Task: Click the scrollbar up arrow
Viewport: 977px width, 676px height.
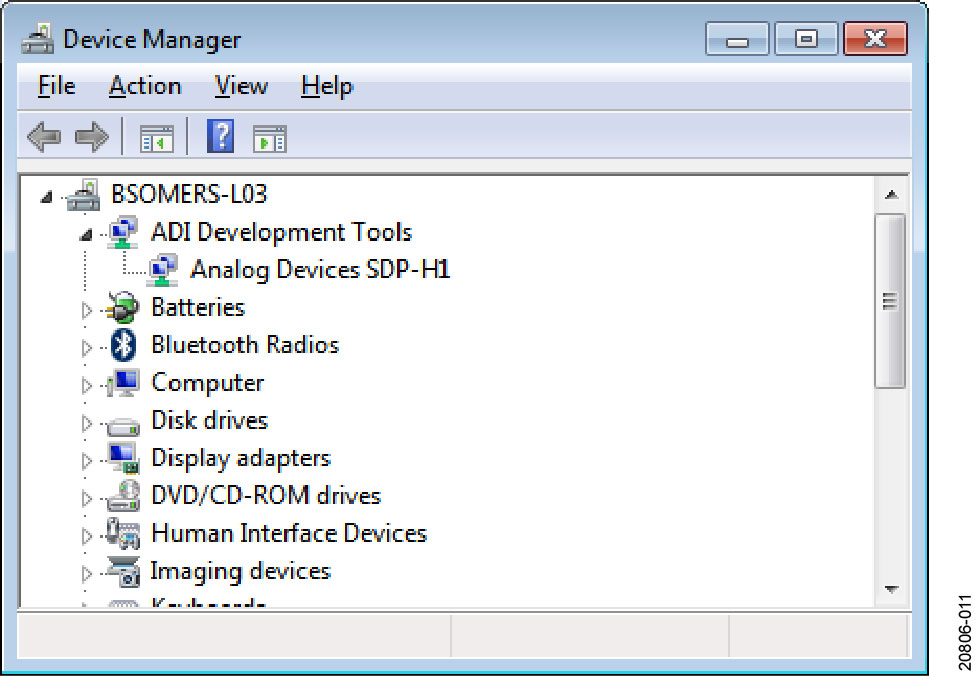Action: [x=891, y=195]
